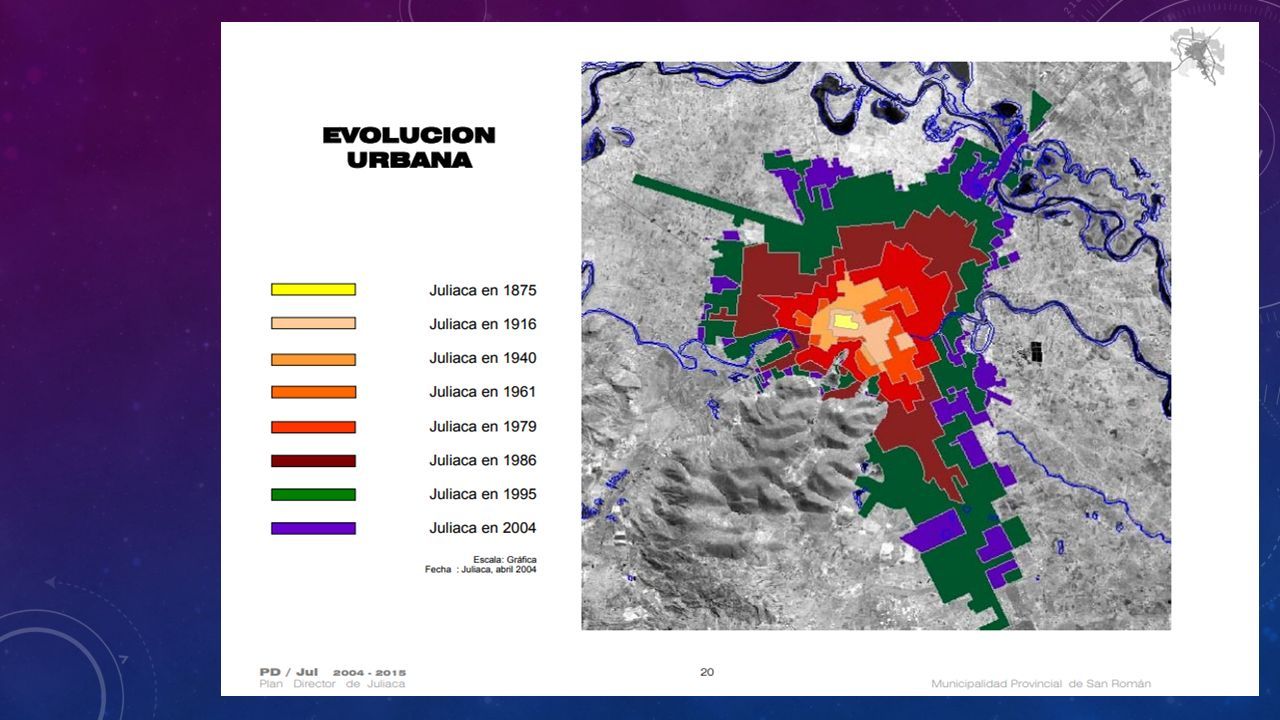Click the 'Juliaca en 1961' label

(x=483, y=392)
